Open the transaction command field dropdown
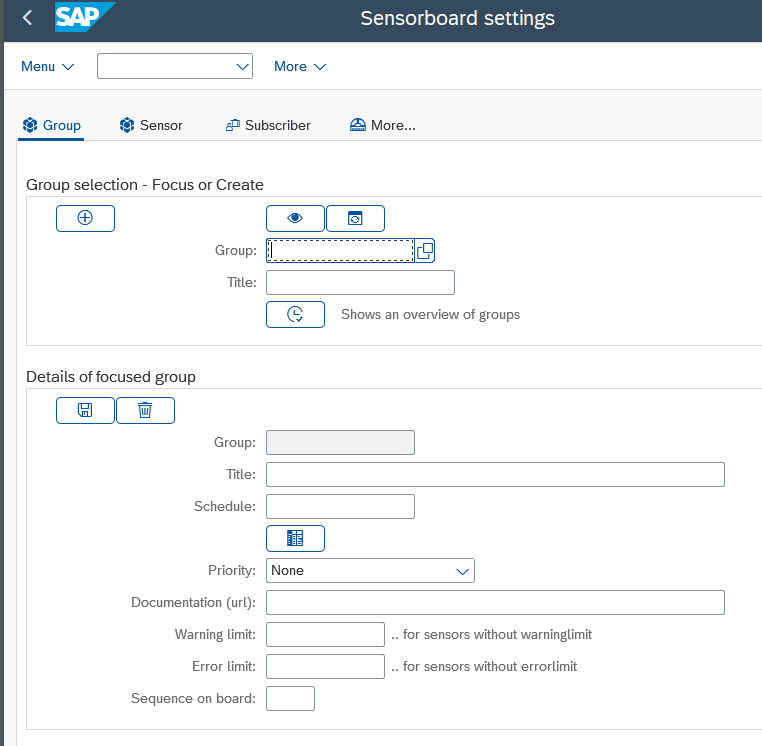This screenshot has width=762, height=746. [242, 66]
